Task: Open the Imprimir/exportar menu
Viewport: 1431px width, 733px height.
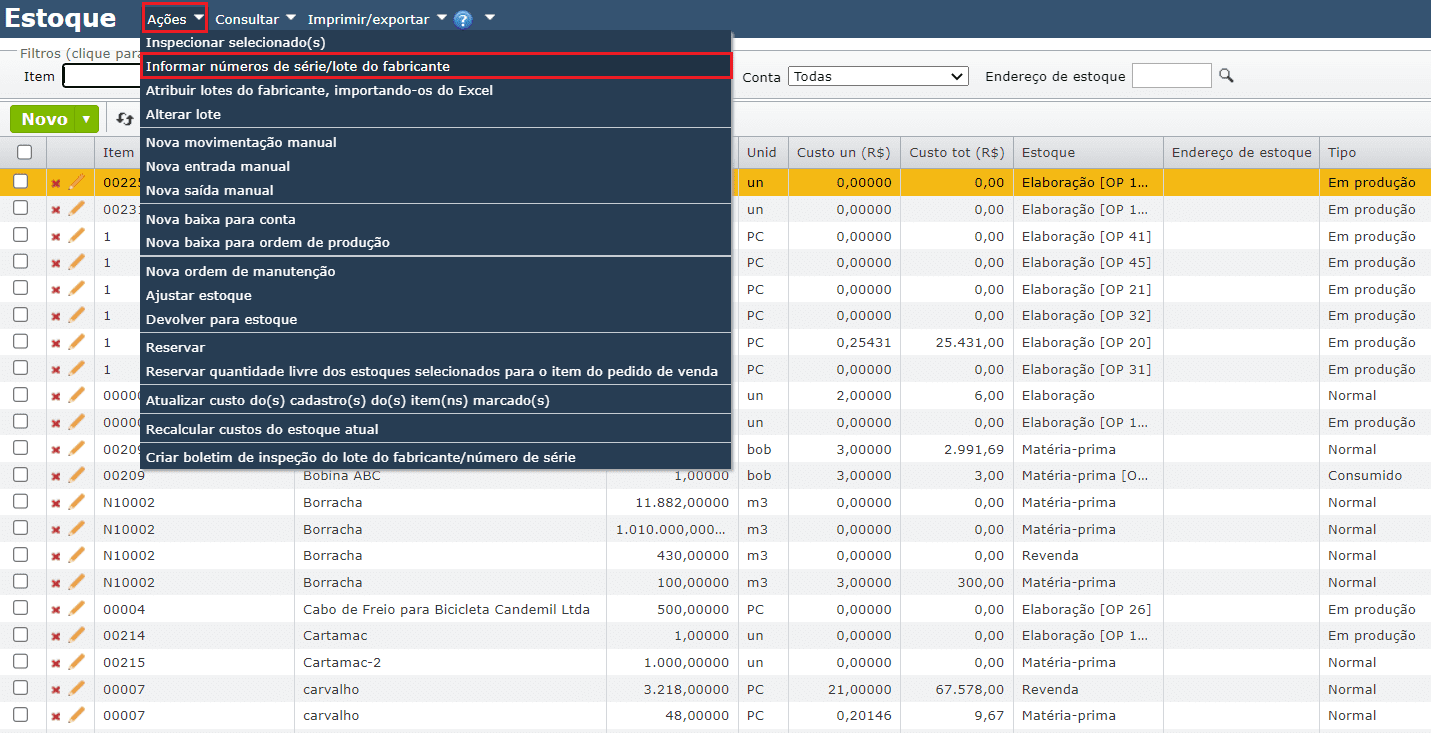Action: click(377, 19)
